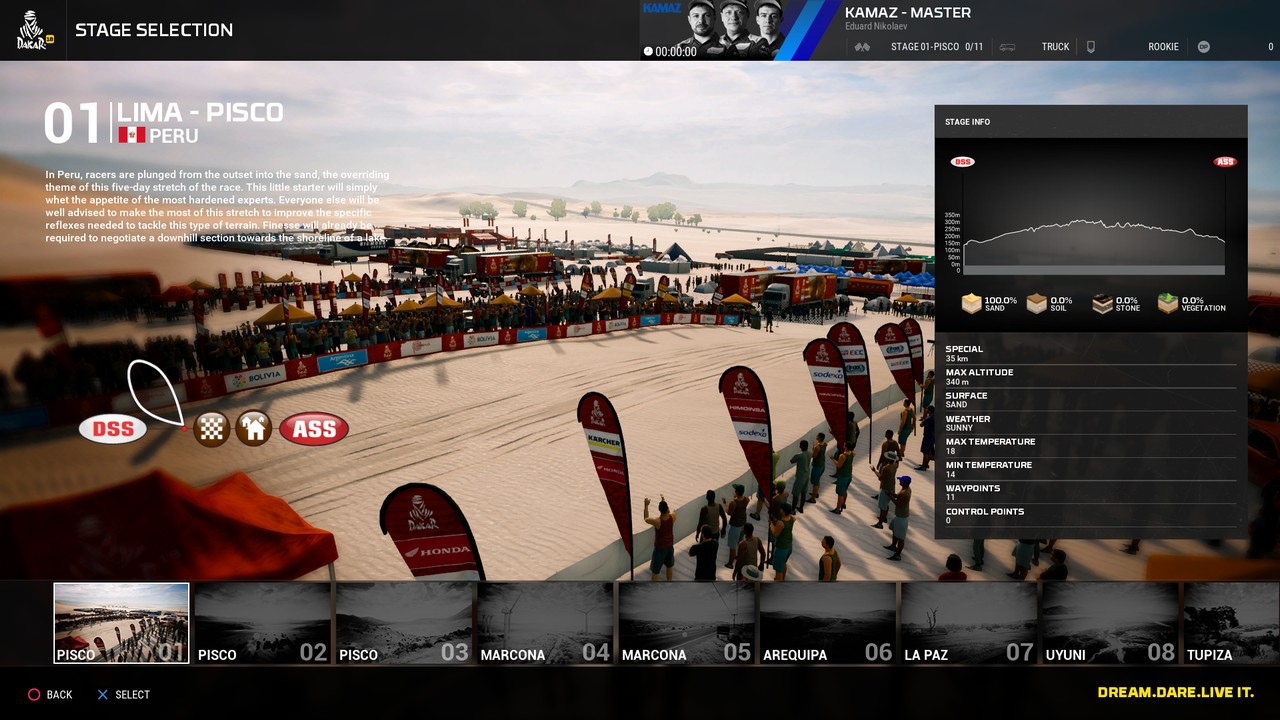The image size is (1280, 720).
Task: Click the checkered finish flag route icon
Action: [211, 429]
